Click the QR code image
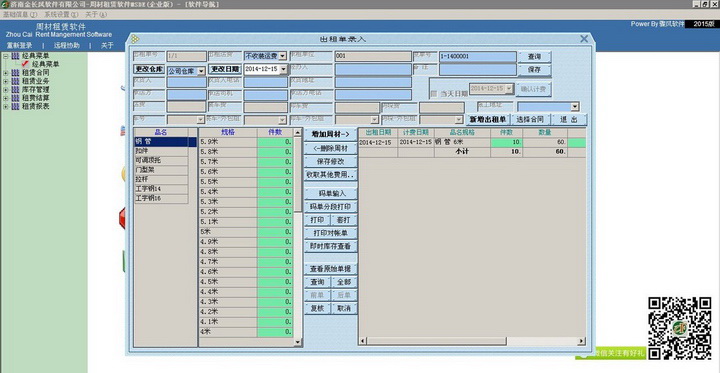This screenshot has height=373, width=720. pyautogui.click(x=680, y=328)
